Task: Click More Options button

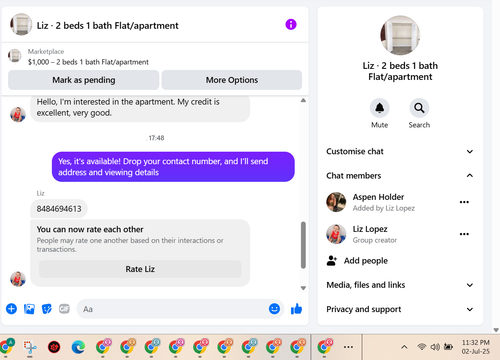Action: click(x=232, y=80)
